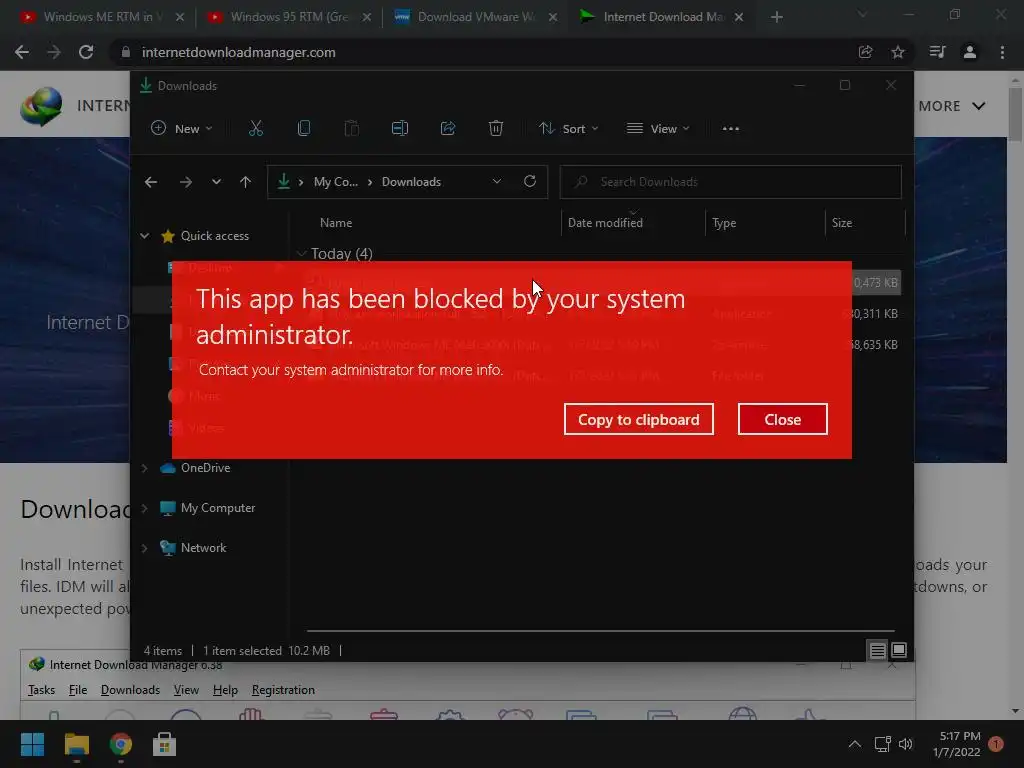
Task: Switch to large thumbnails view icon
Action: pyautogui.click(x=899, y=650)
